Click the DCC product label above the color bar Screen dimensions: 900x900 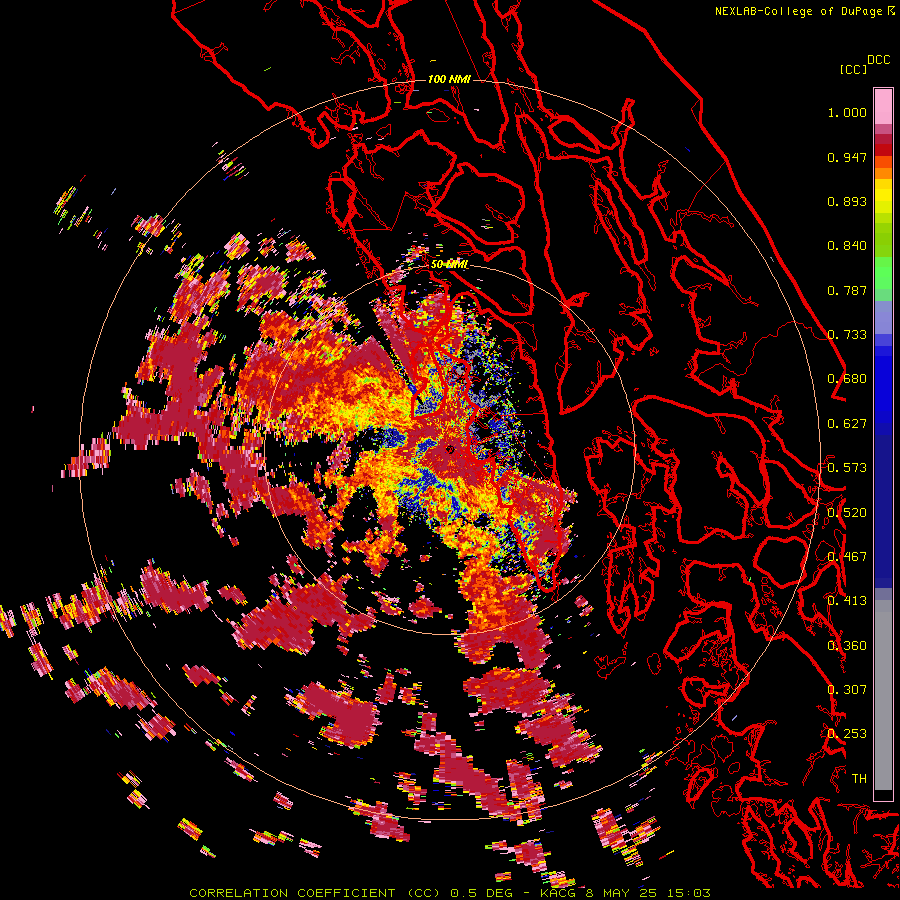878,60
